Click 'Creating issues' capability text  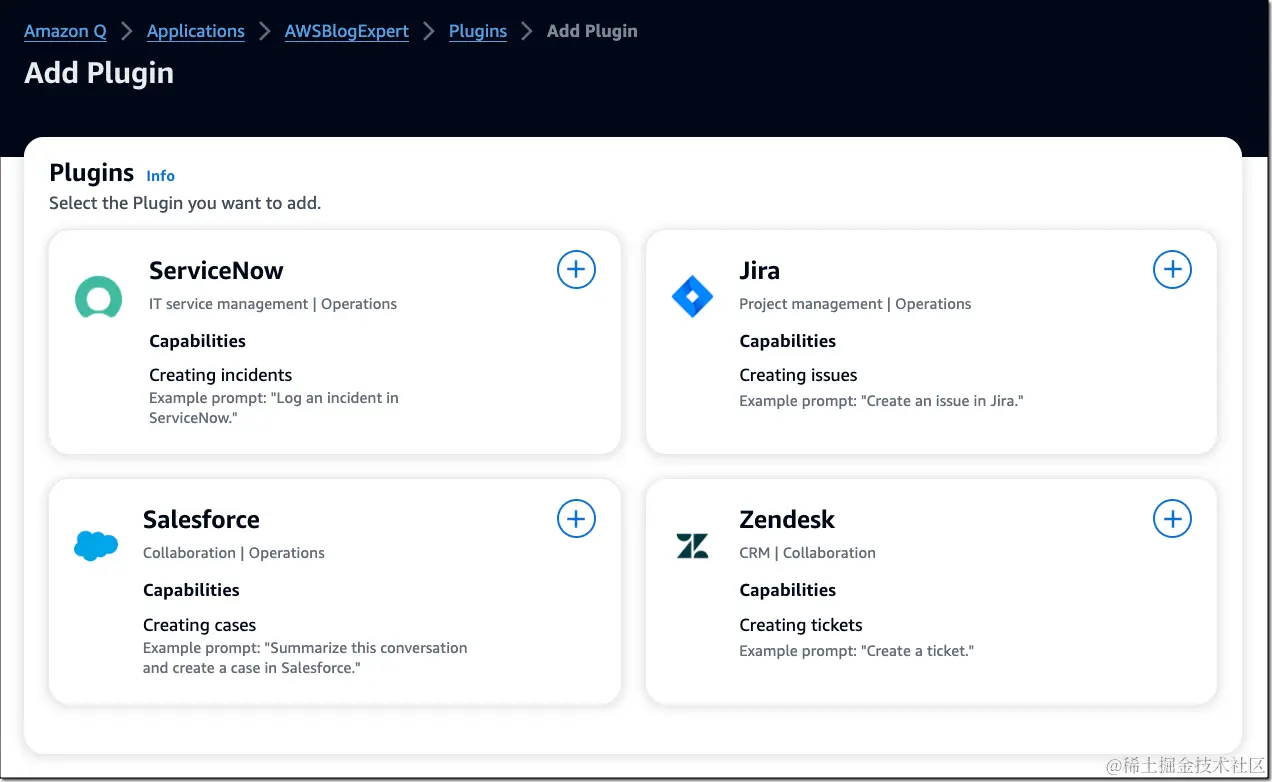tap(798, 375)
